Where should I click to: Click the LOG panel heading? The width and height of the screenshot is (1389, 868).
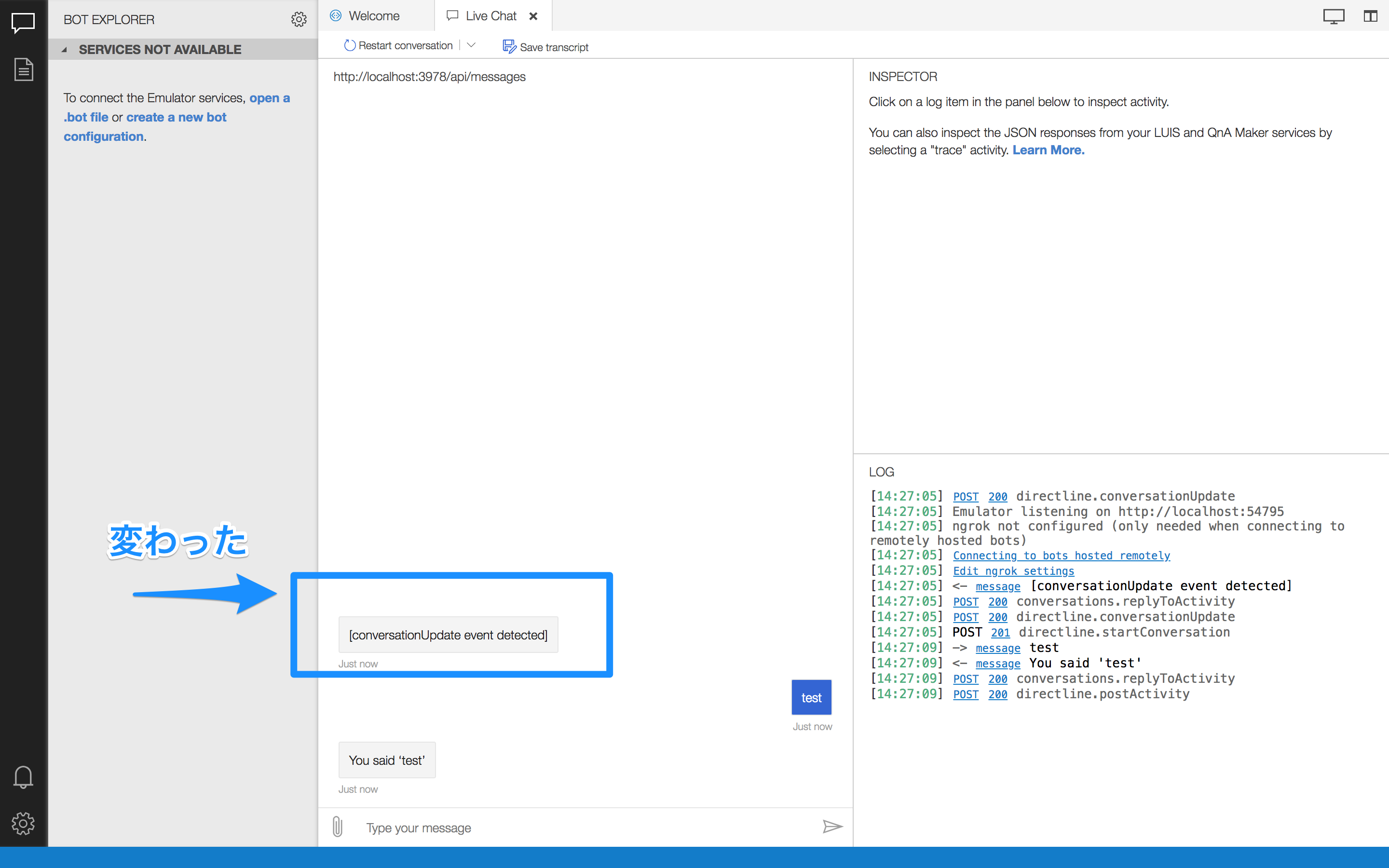pyautogui.click(x=881, y=472)
